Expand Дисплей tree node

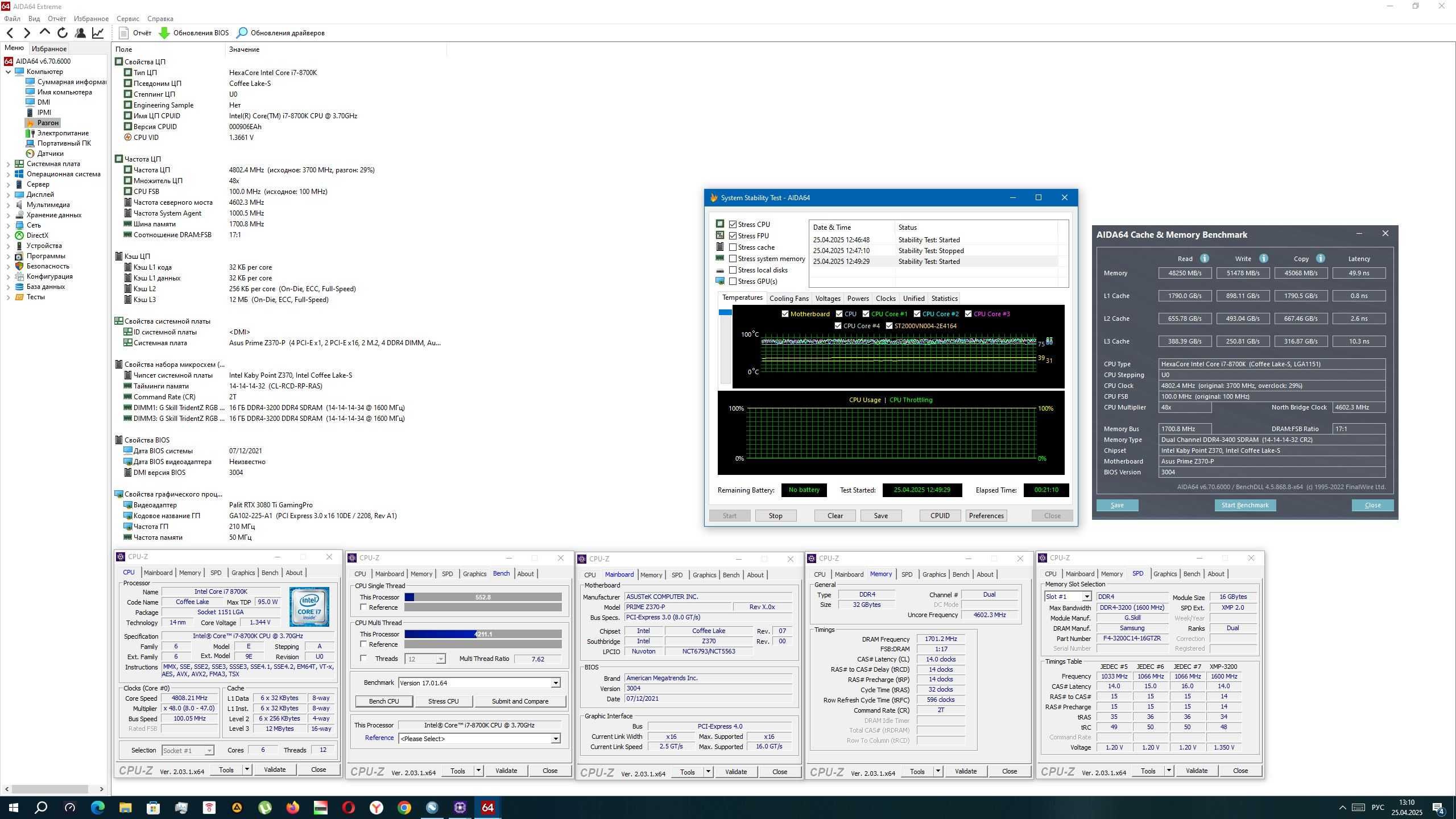click(9, 195)
